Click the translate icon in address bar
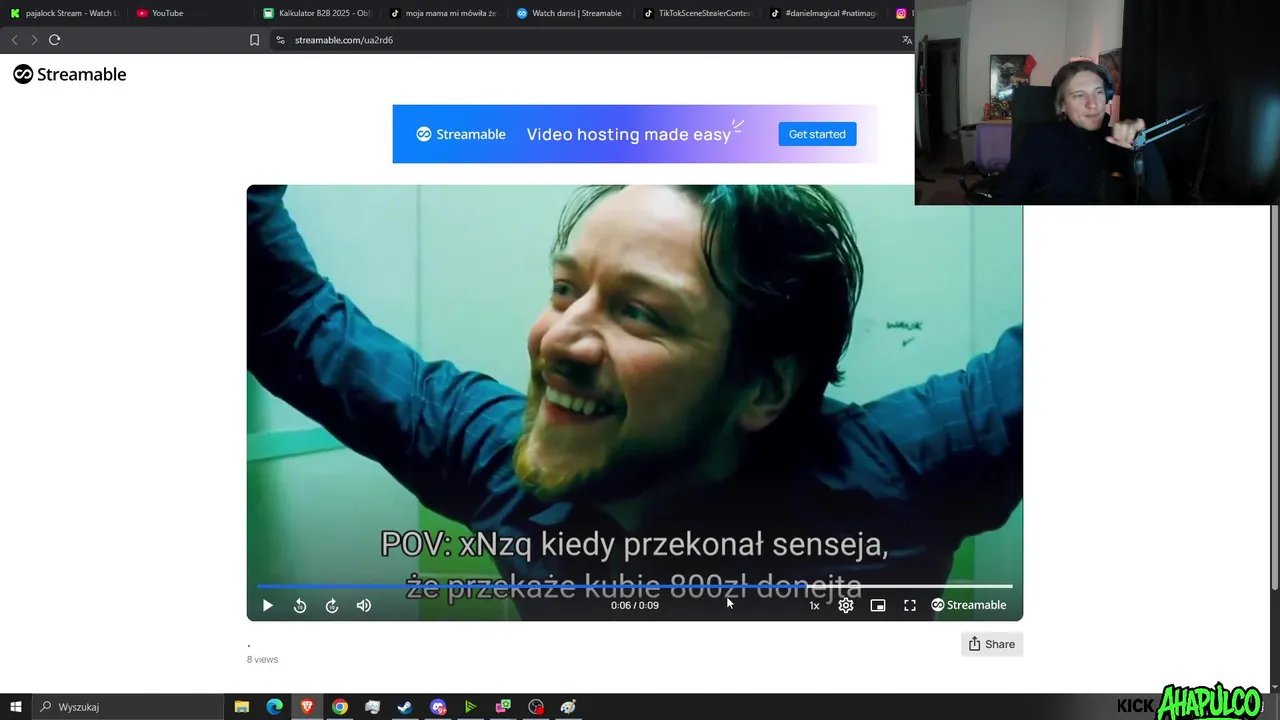Viewport: 1280px width, 720px height. coord(906,40)
